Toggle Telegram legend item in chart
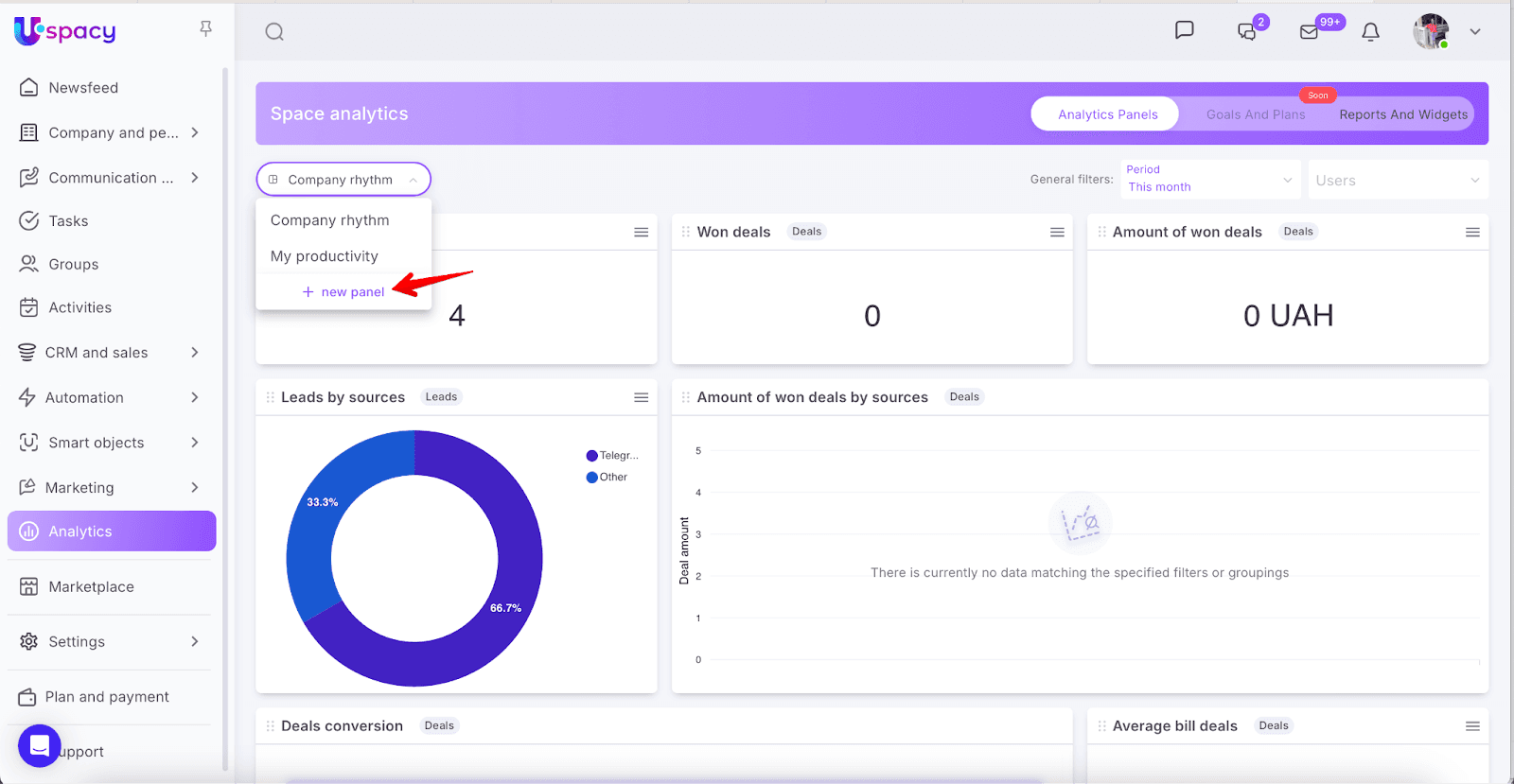Screen dimensions: 1514x784 click(612, 456)
